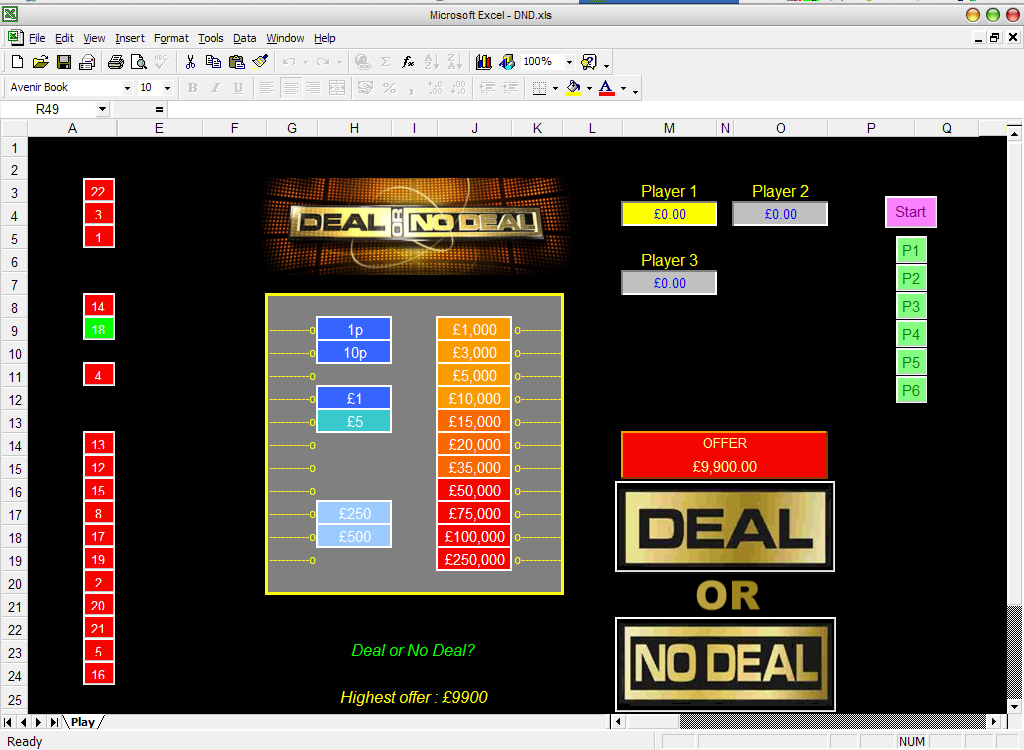Image resolution: width=1024 pixels, height=750 pixels.
Task: Click the vertical scrollbar down arrow
Action: coord(1014,706)
